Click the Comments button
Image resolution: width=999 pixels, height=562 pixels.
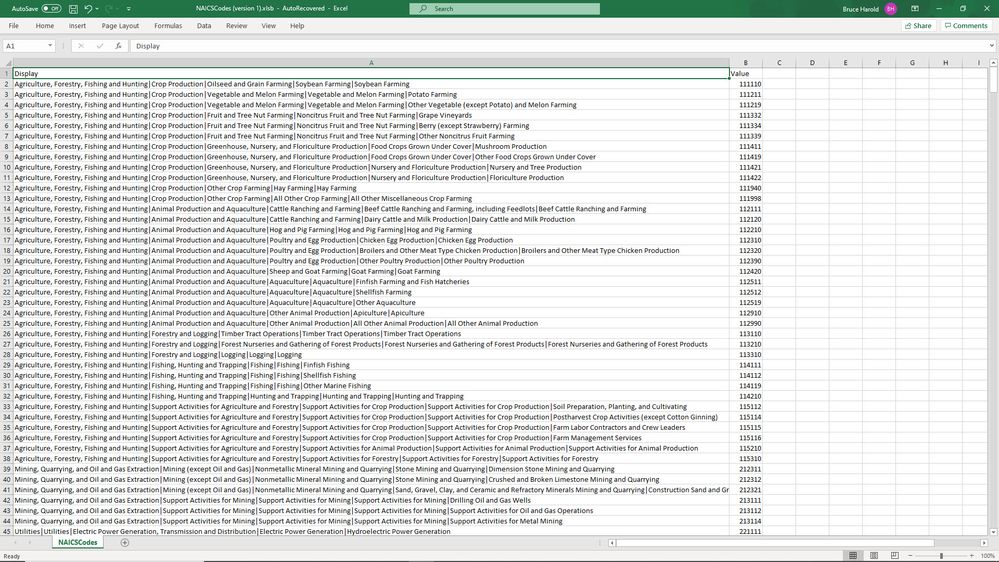[966, 26]
